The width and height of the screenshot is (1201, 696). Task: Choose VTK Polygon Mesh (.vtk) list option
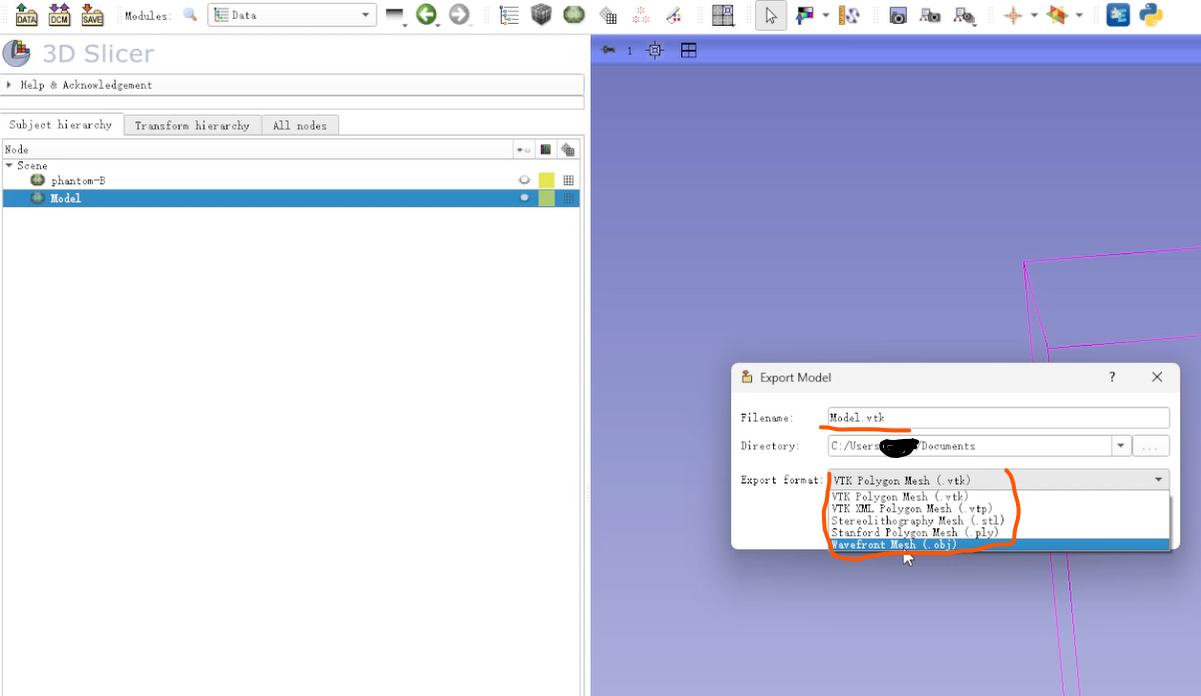pyautogui.click(x=999, y=496)
